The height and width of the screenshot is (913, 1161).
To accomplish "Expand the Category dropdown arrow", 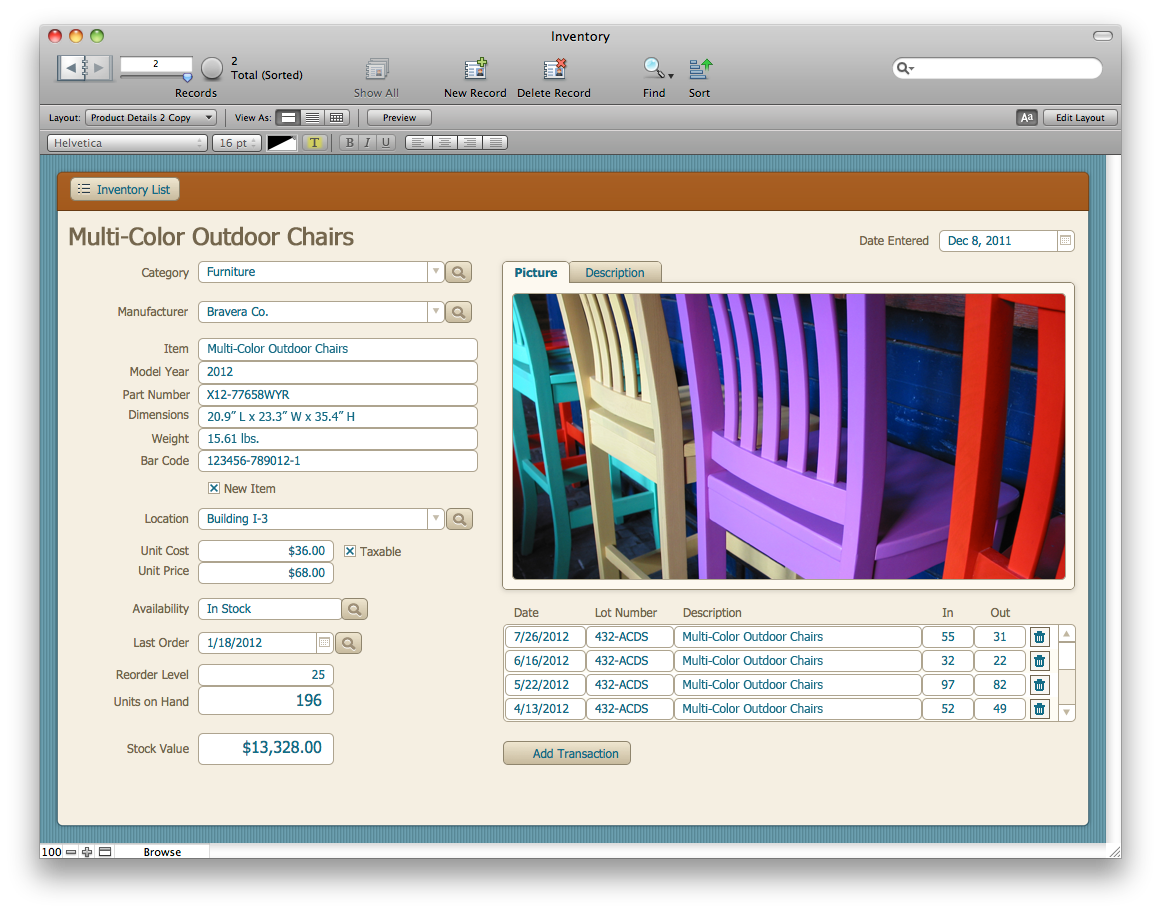I will (436, 272).
